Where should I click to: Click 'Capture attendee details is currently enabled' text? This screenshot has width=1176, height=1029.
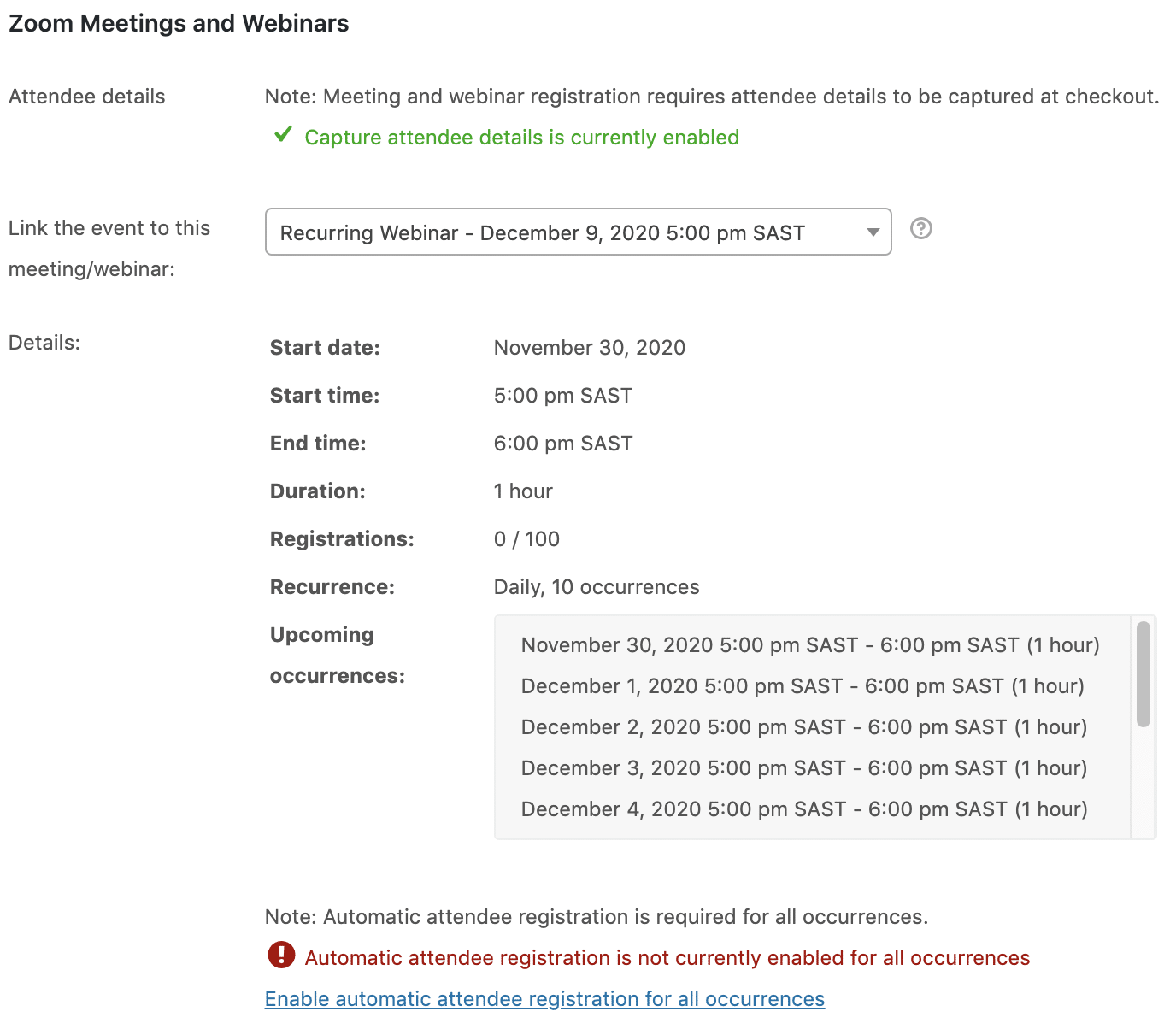[521, 138]
